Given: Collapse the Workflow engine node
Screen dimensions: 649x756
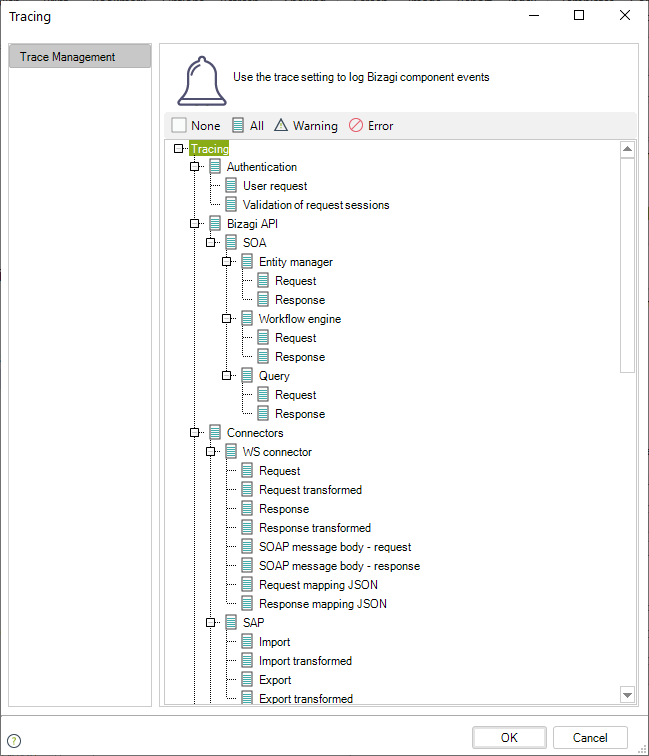Looking at the screenshot, I should (x=226, y=319).
